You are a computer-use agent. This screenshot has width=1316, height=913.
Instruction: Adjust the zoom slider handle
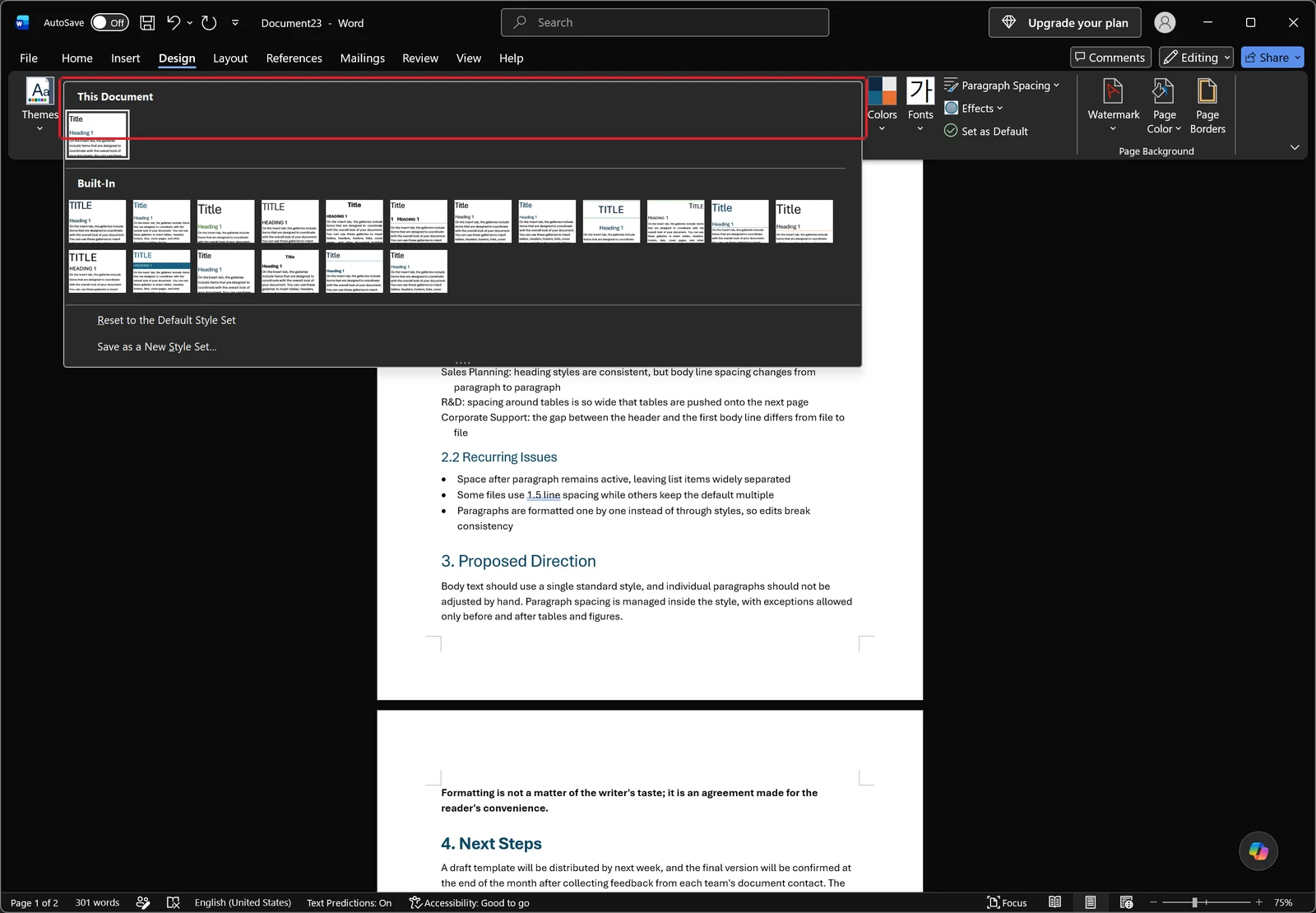click(x=1194, y=902)
